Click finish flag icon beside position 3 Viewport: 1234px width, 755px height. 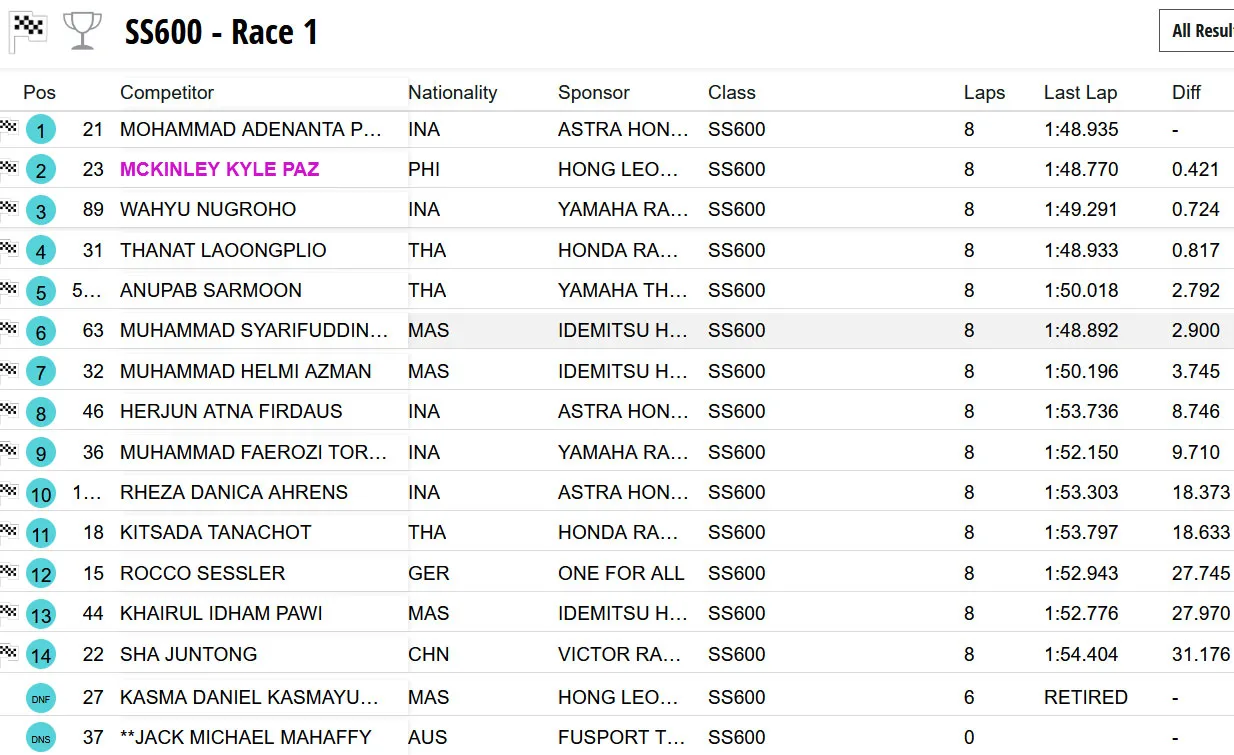pyautogui.click(x=10, y=208)
